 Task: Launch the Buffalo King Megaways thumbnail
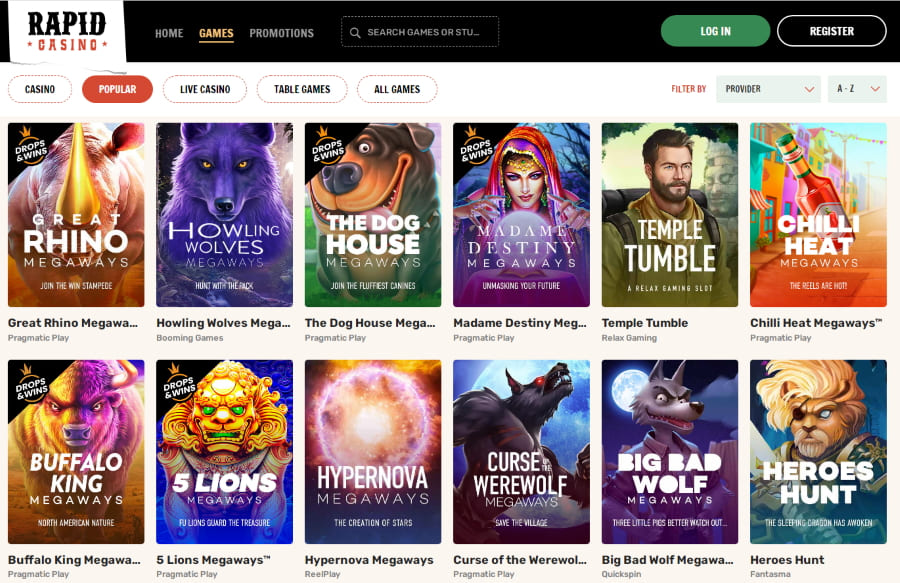tap(76, 452)
